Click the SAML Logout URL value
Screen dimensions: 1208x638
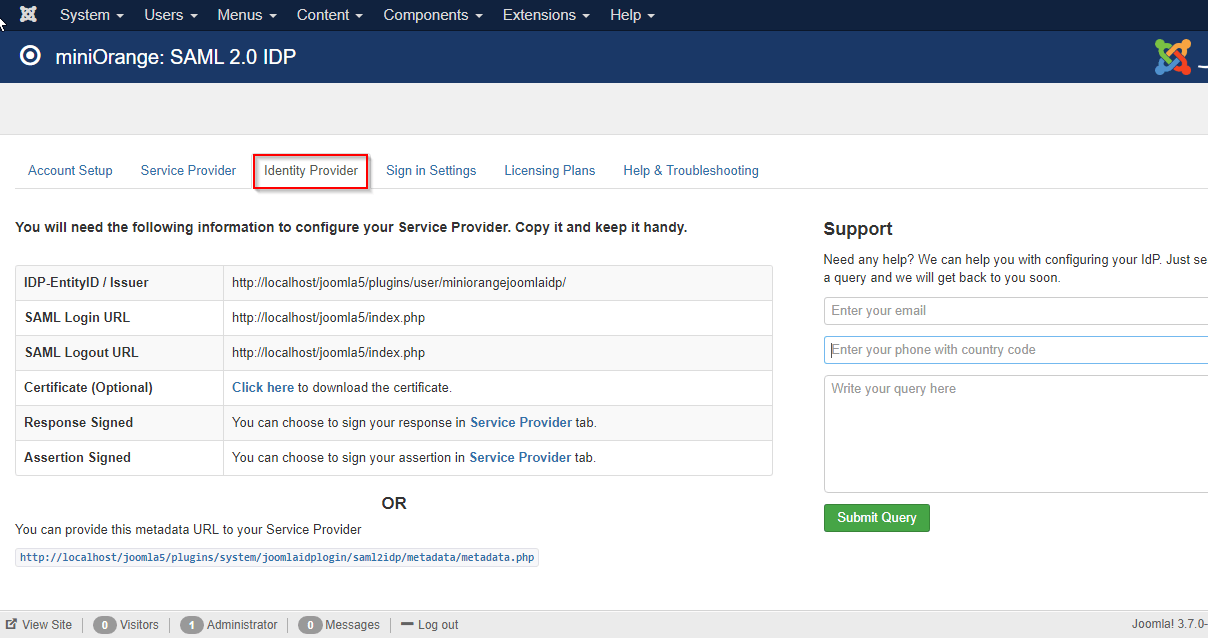(x=328, y=352)
